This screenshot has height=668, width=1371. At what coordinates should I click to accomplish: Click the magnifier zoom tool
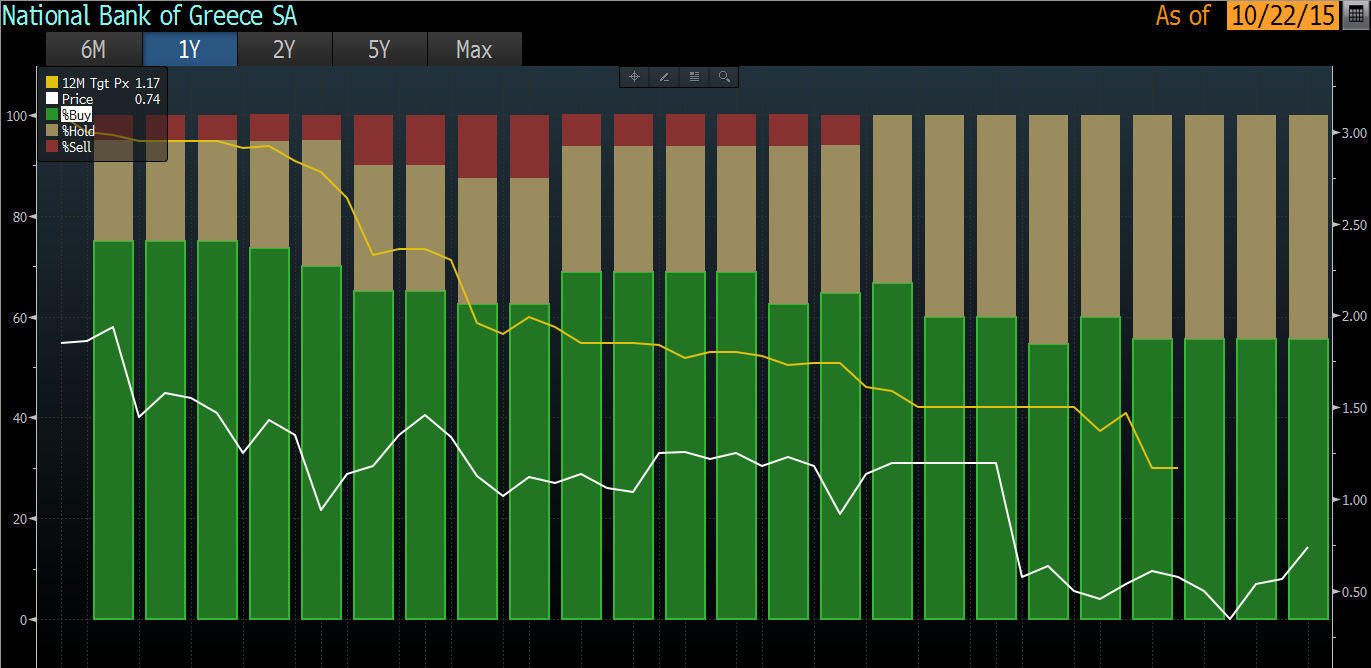pyautogui.click(x=724, y=77)
